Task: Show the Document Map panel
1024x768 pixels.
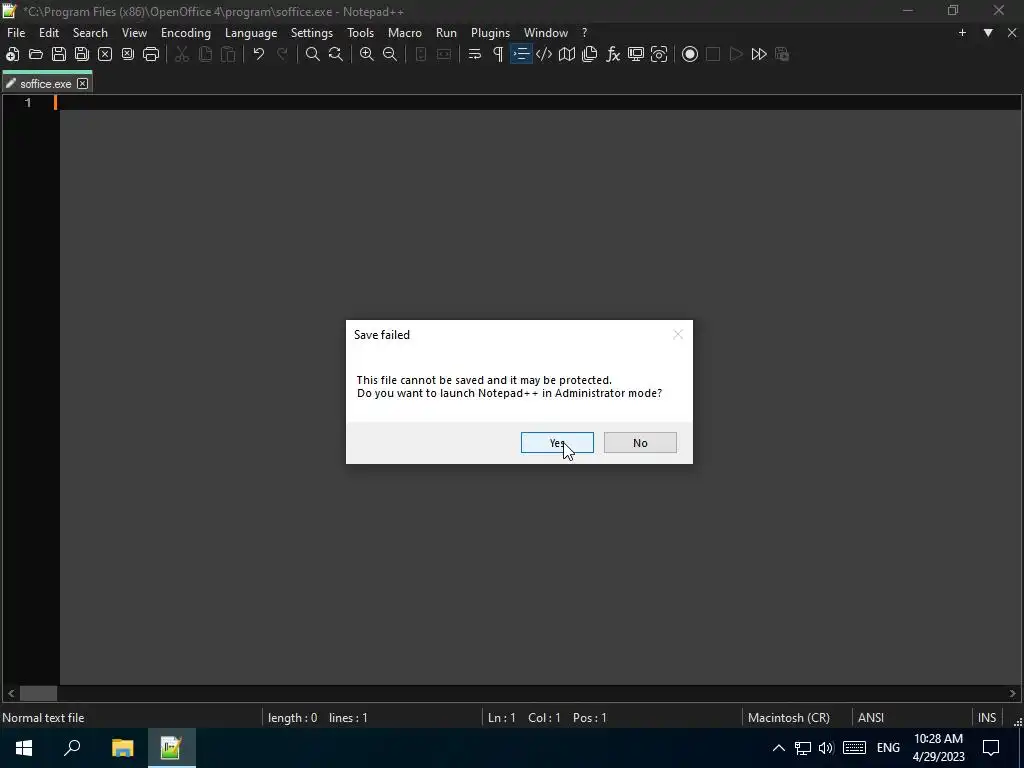Action: click(x=567, y=54)
